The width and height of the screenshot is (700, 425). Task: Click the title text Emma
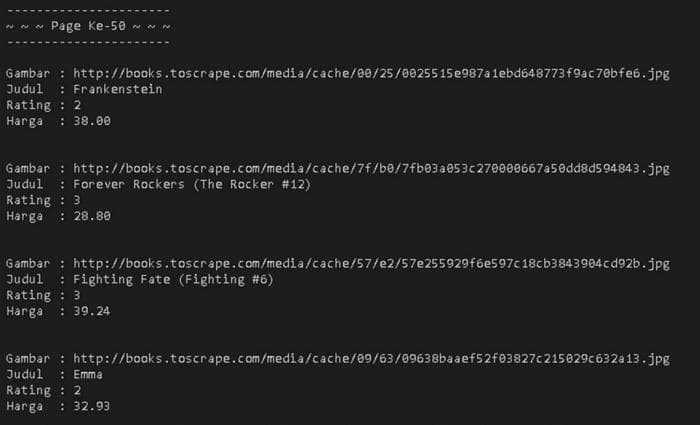pos(88,375)
